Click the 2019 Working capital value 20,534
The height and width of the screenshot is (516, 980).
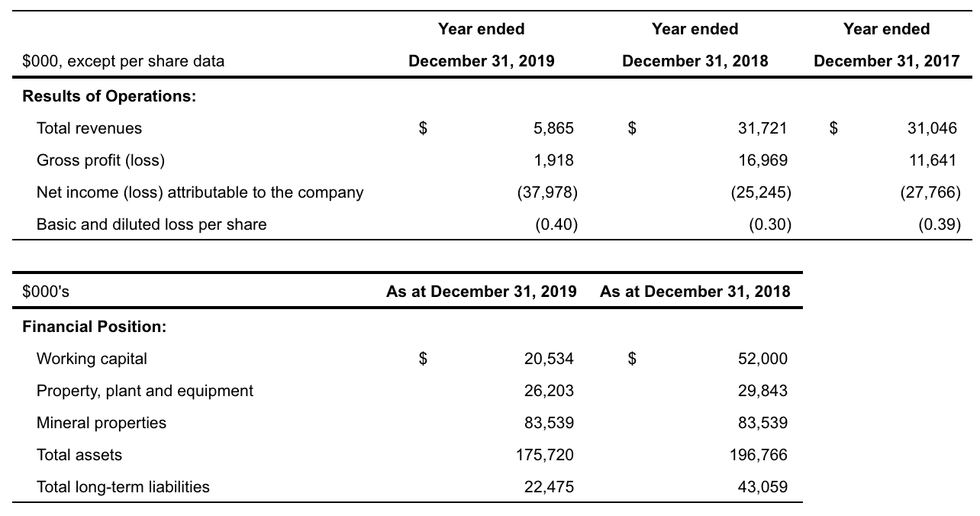(549, 358)
